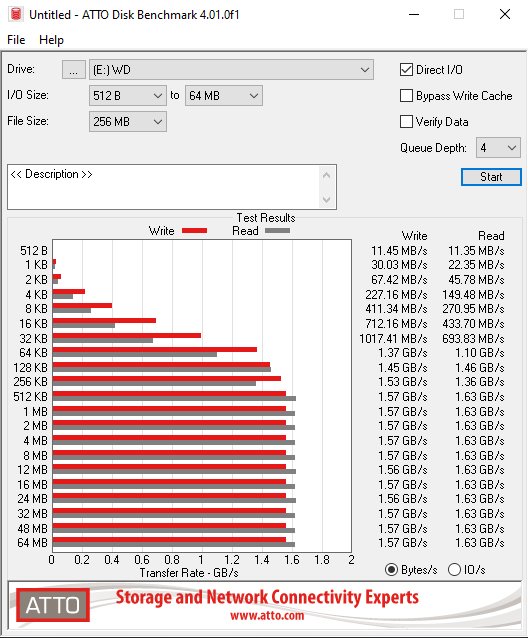Select the Bytes/s radio button
The image size is (528, 638).
coord(391,570)
